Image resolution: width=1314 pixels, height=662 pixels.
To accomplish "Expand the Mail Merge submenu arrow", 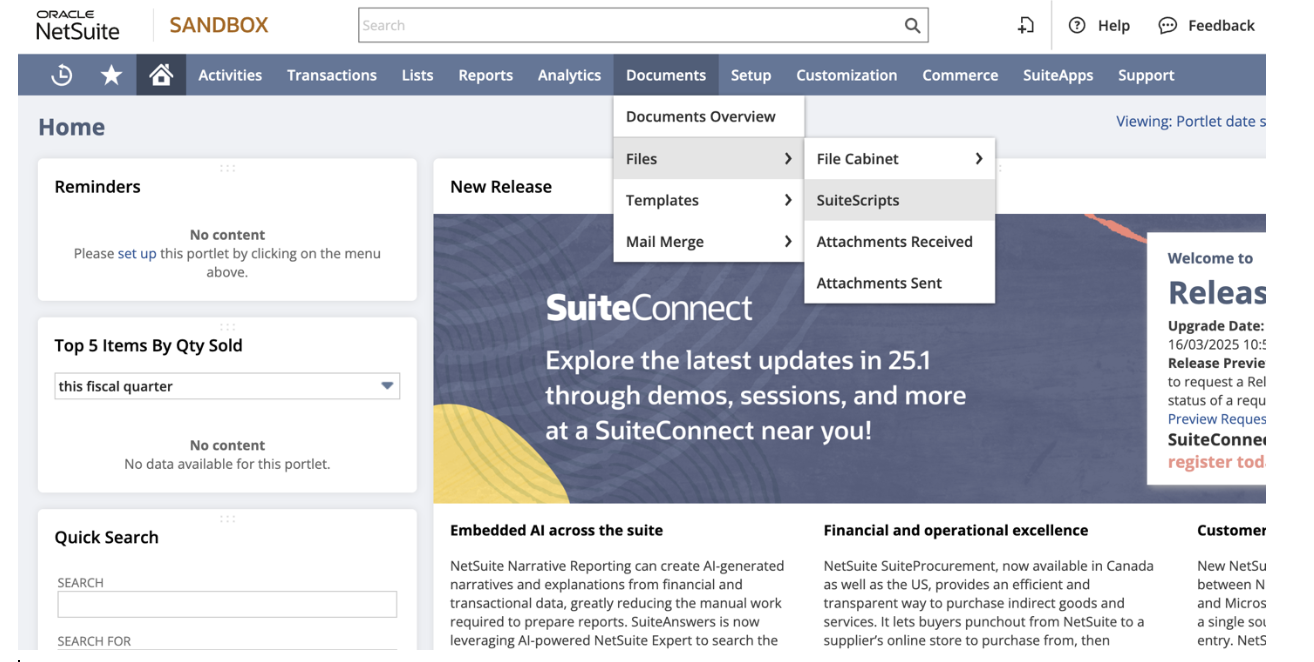I will pos(788,241).
